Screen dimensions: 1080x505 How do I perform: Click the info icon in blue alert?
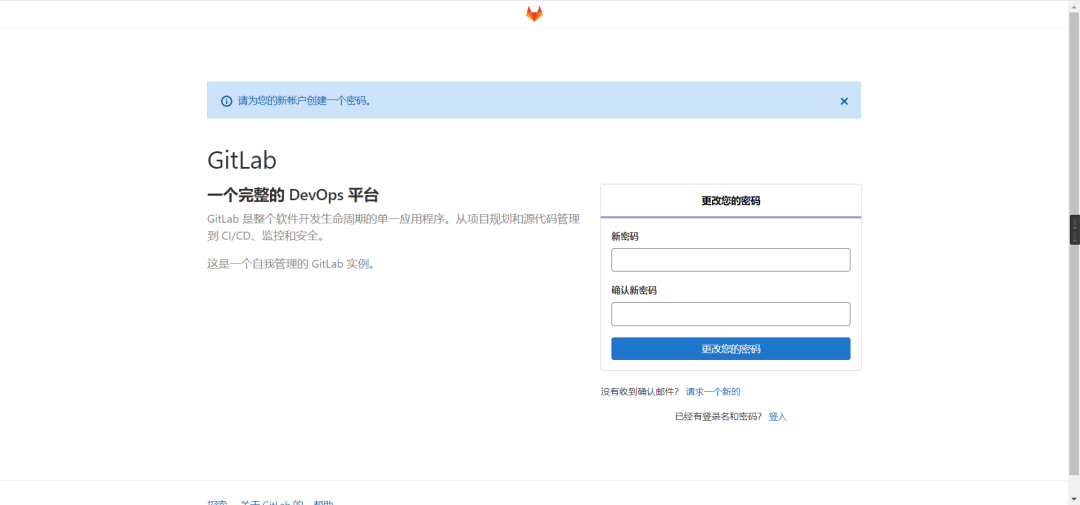(226, 101)
